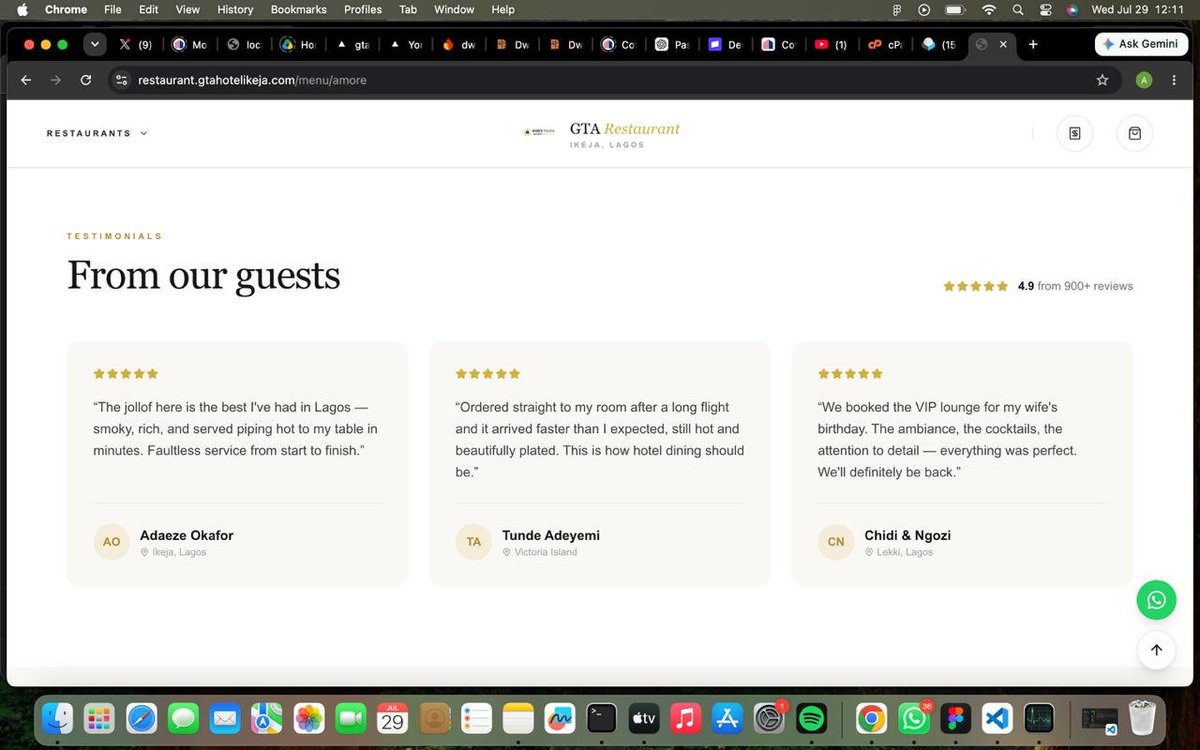
Task: Click the date and time in menu bar
Action: (1138, 9)
